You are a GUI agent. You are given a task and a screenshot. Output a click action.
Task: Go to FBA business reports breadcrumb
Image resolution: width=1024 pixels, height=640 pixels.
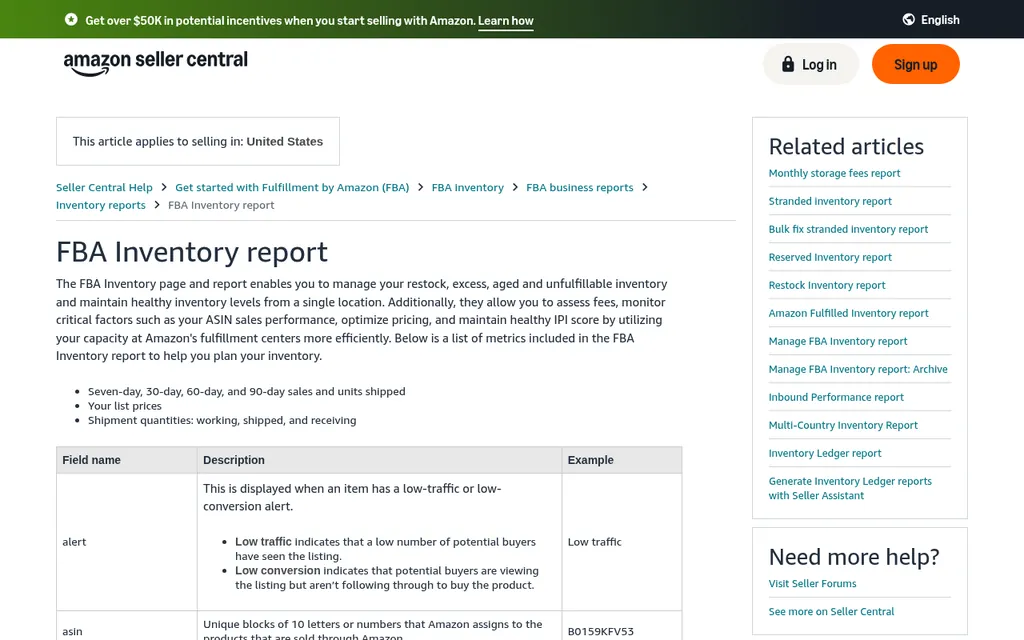click(579, 187)
